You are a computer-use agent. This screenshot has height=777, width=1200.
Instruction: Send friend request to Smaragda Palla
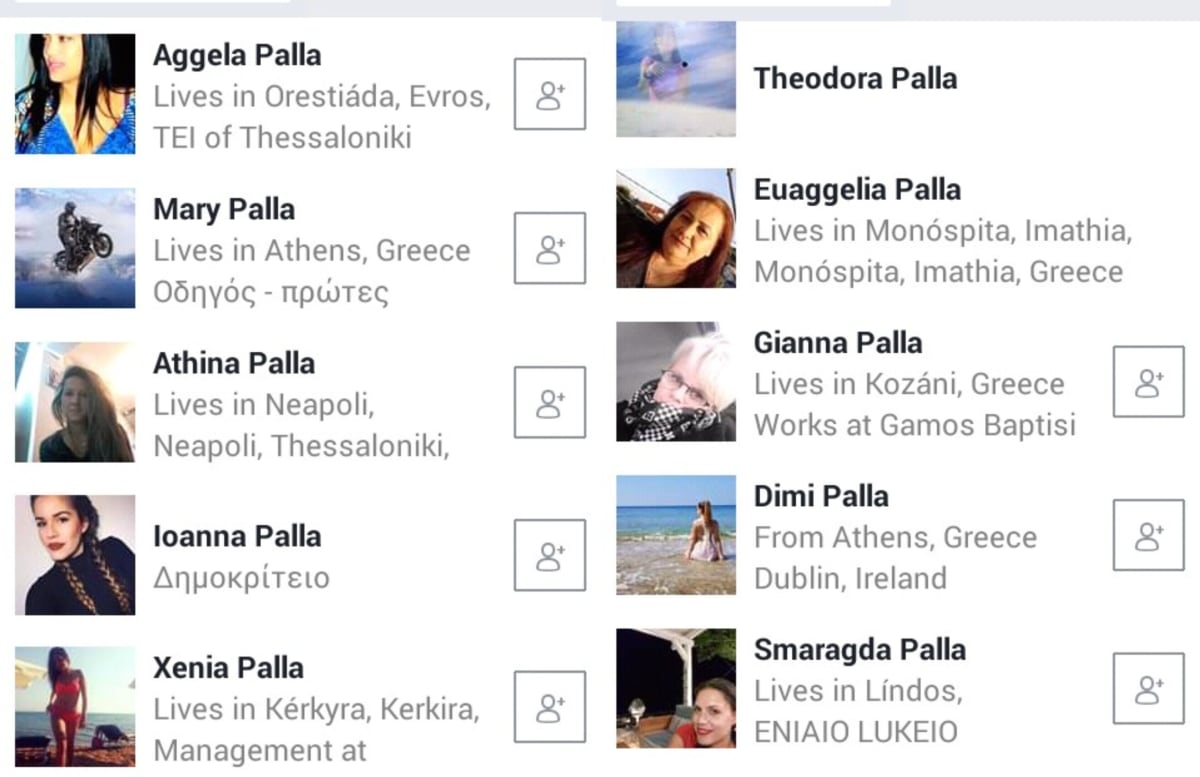tap(1149, 688)
